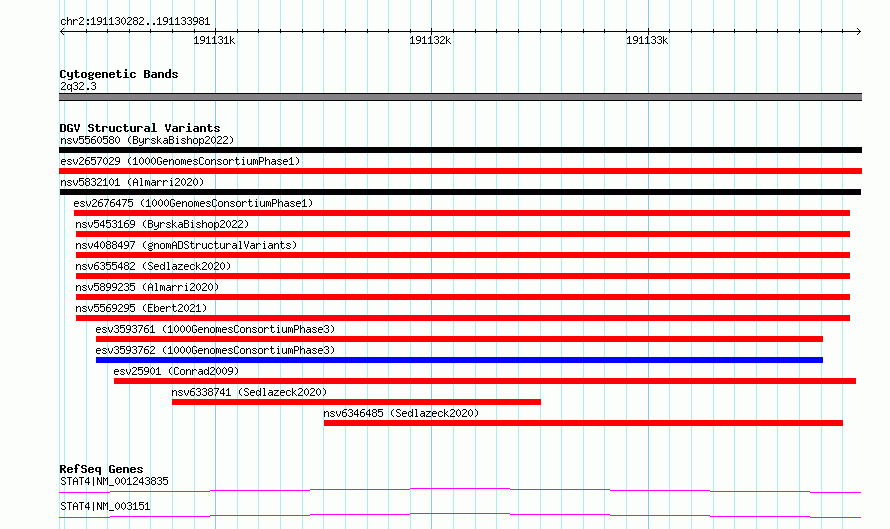
Task: Select the nsv4088497 gnomAD variant bar
Action: [x=463, y=255]
